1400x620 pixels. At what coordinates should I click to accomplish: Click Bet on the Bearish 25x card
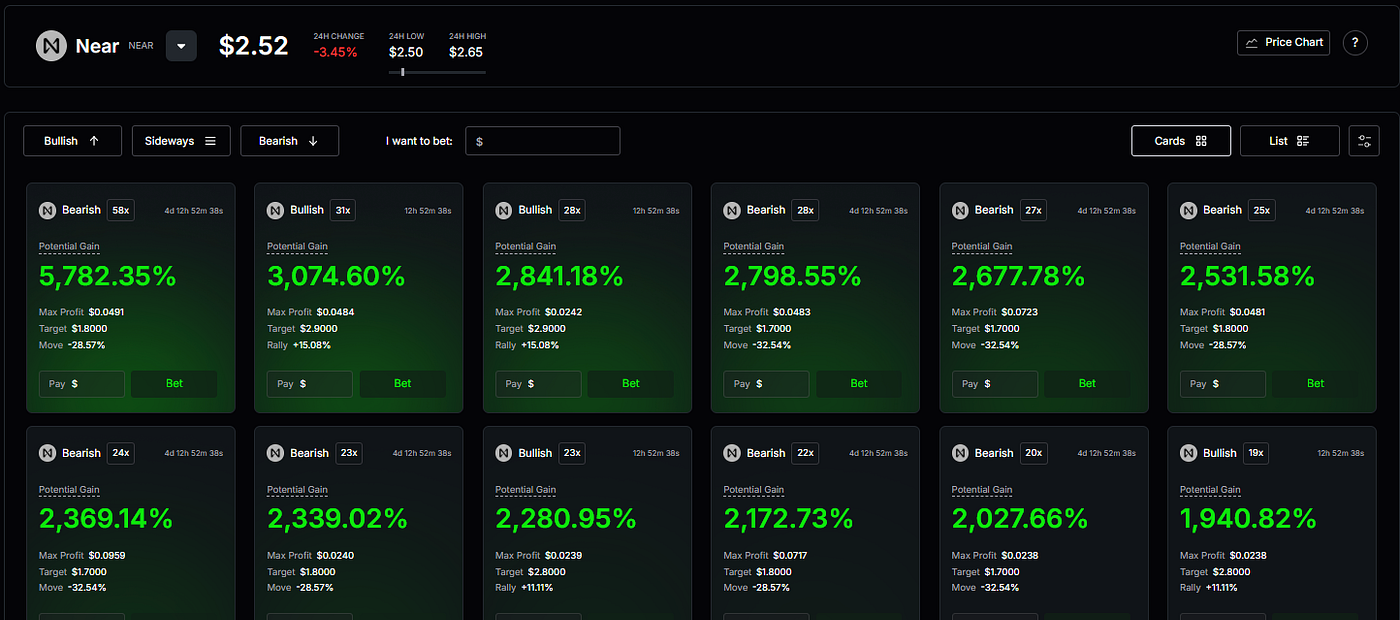[x=1315, y=384]
